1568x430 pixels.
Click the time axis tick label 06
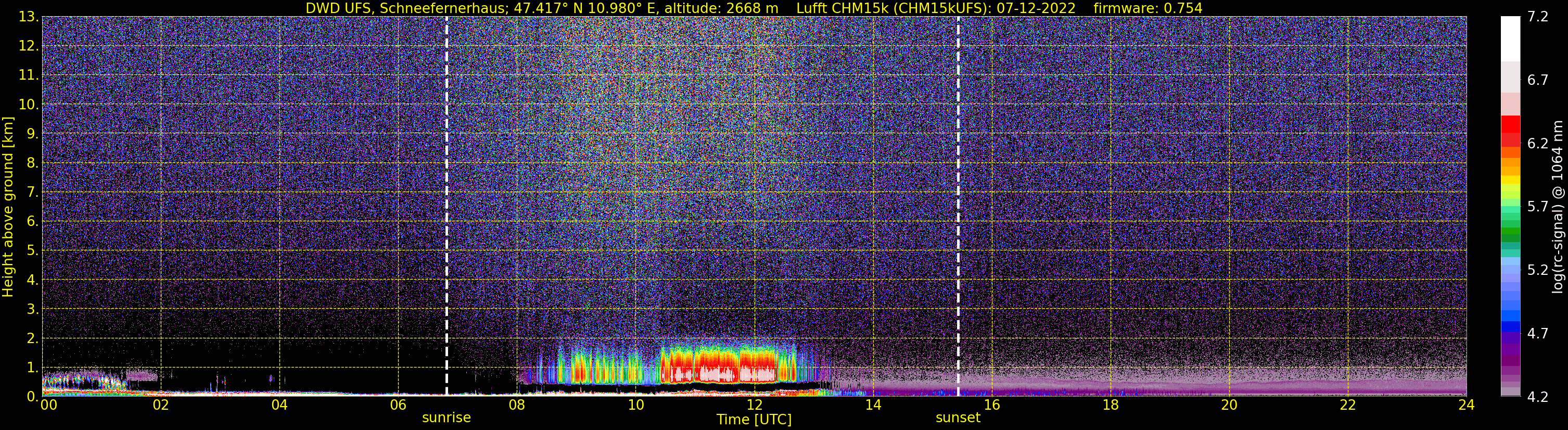(398, 405)
